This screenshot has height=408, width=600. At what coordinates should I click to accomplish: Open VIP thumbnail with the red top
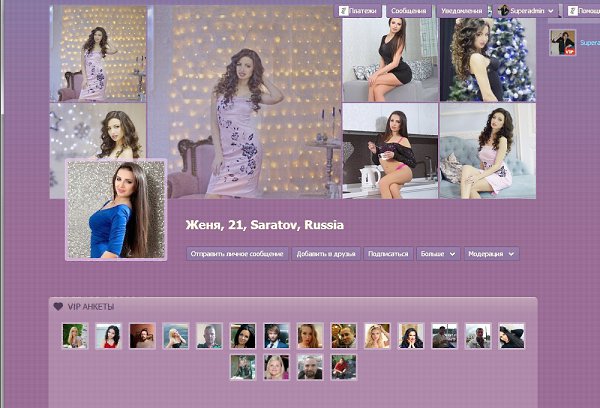109,336
